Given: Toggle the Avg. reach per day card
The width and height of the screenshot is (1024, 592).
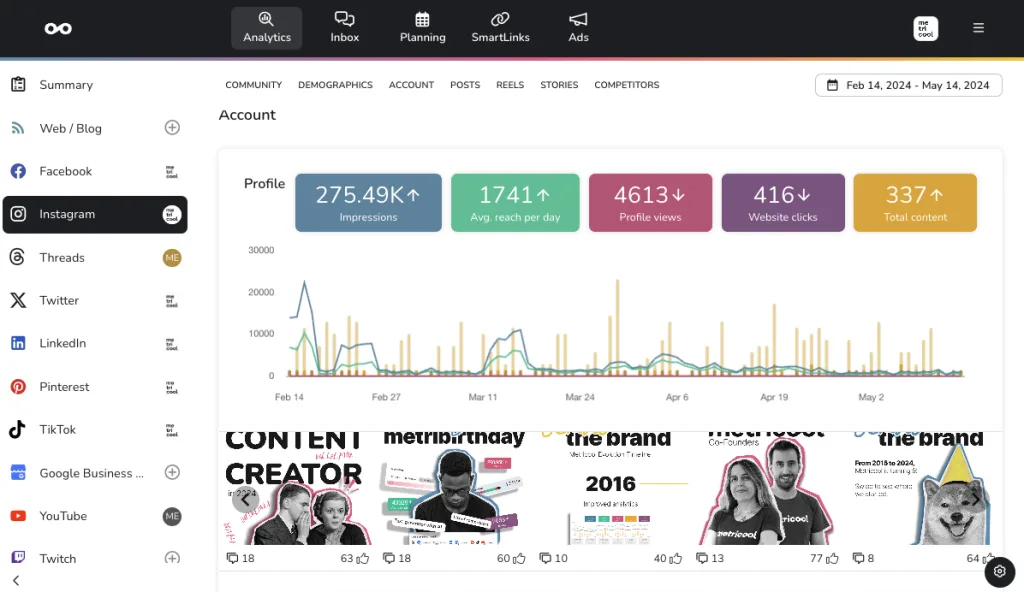Looking at the screenshot, I should pyautogui.click(x=515, y=203).
